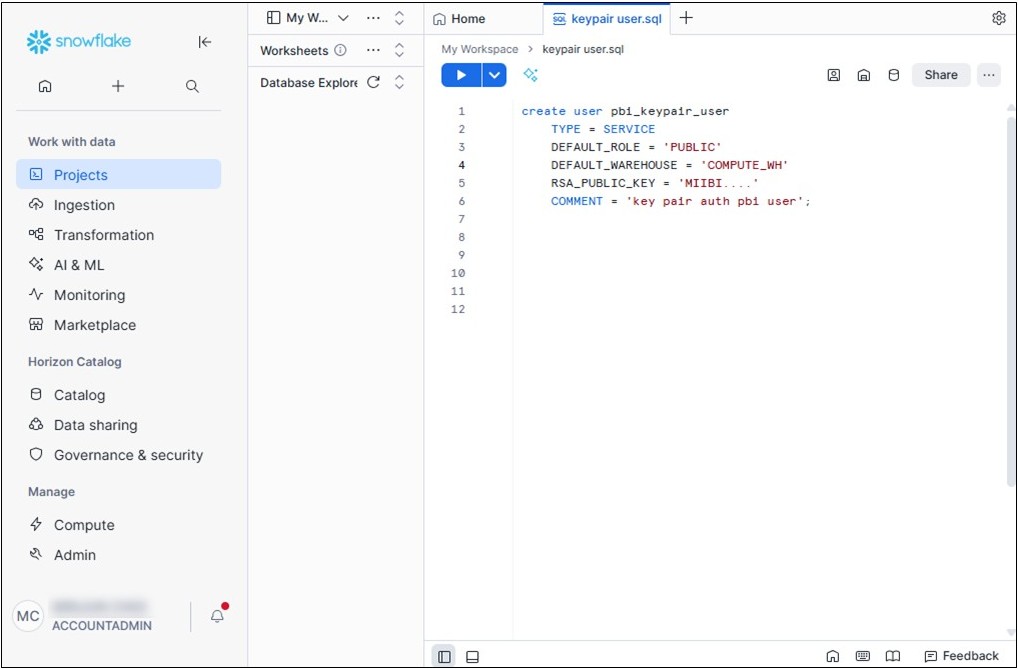This screenshot has width=1018, height=669.
Task: Select the keypair user.sql tab
Action: pyautogui.click(x=608, y=18)
